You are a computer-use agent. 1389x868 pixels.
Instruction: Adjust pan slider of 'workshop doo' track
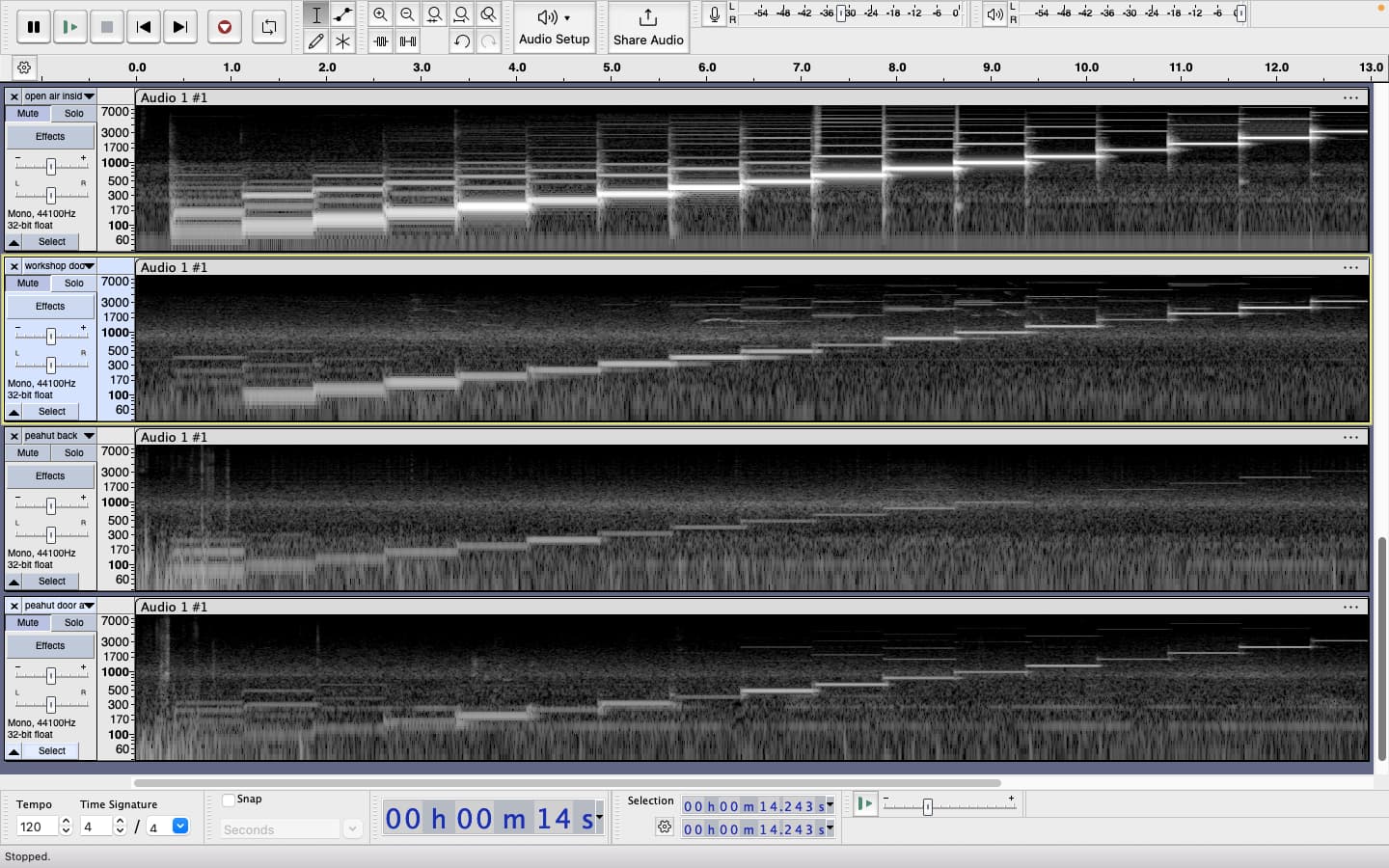pyautogui.click(x=51, y=366)
